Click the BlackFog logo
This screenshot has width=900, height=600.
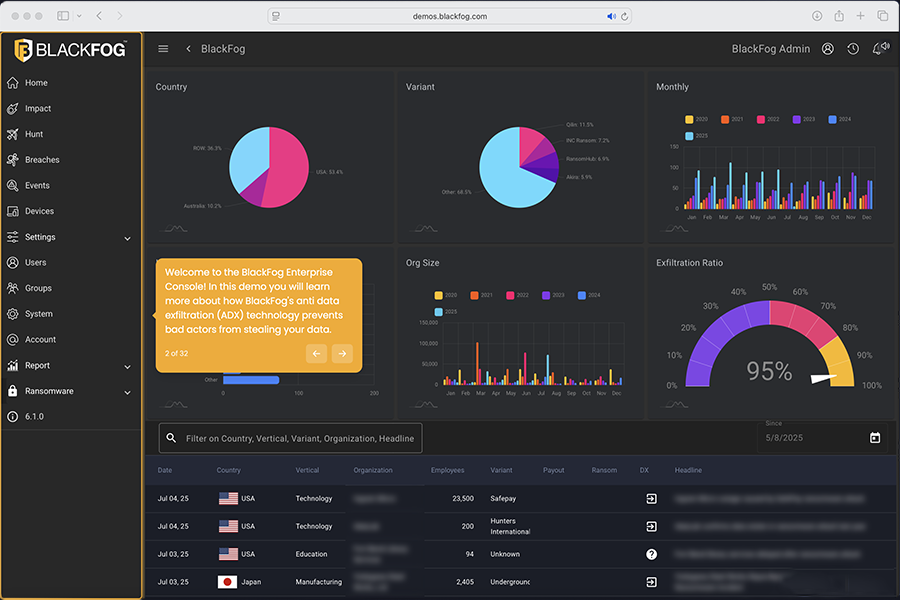pos(70,50)
